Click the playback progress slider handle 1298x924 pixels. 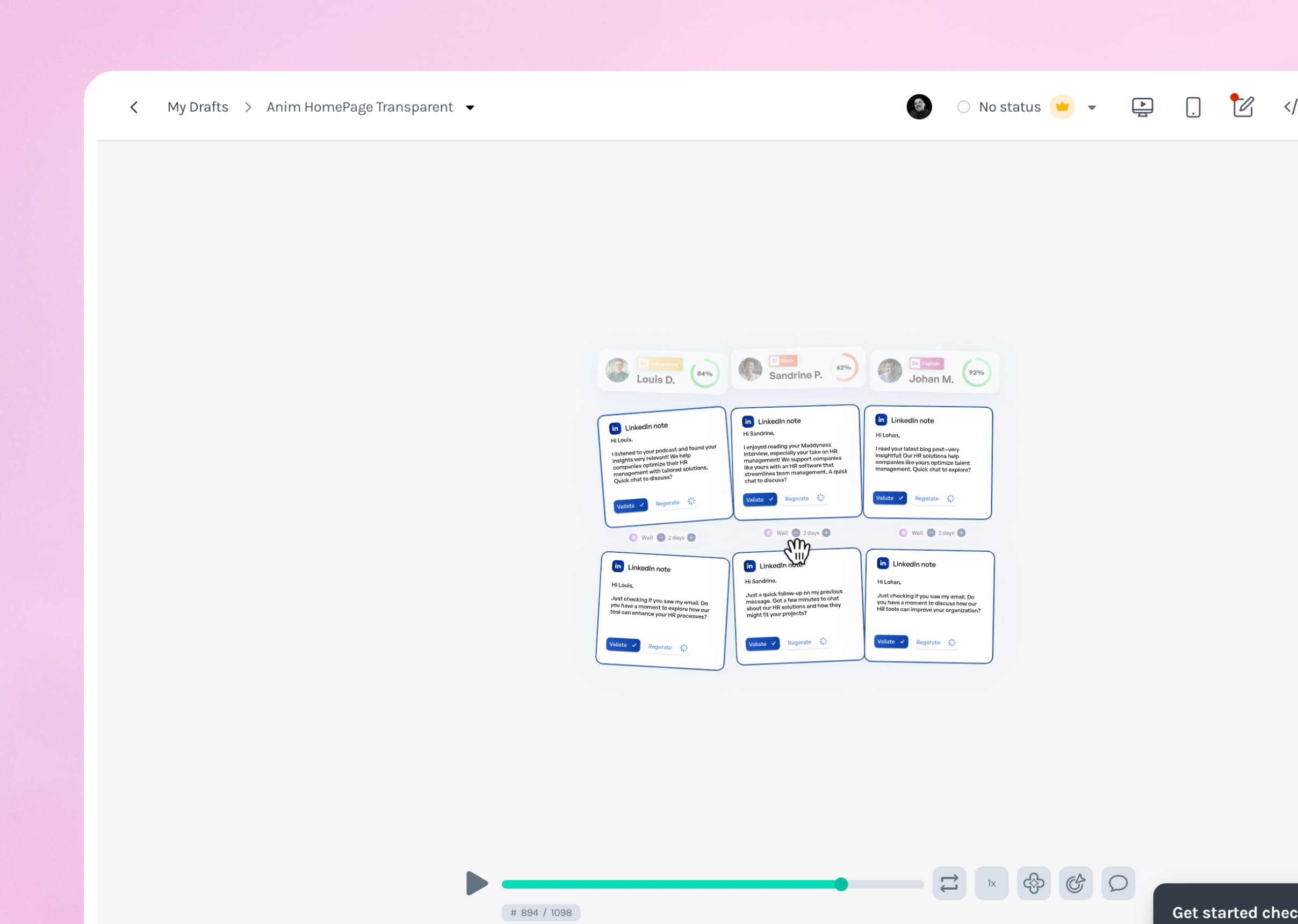pos(841,884)
